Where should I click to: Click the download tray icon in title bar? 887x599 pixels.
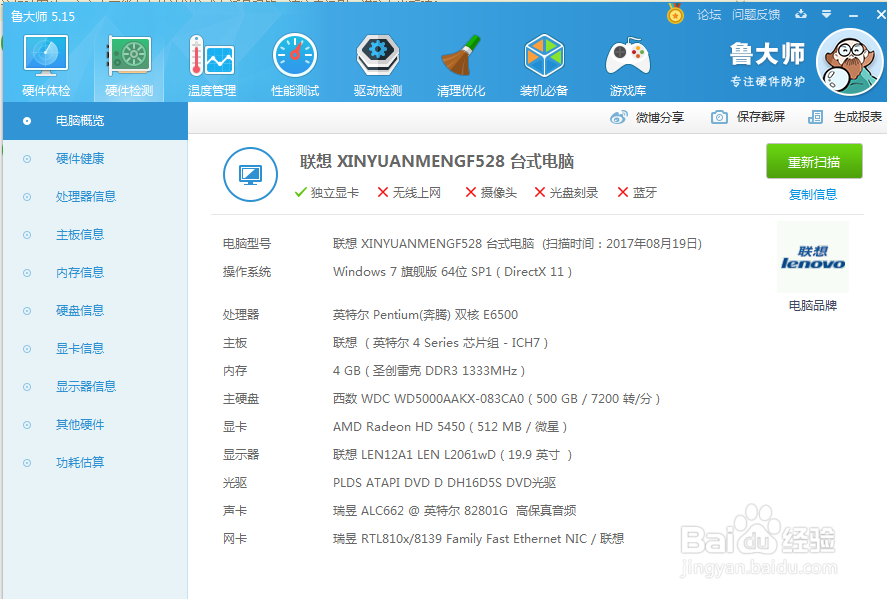pyautogui.click(x=800, y=14)
